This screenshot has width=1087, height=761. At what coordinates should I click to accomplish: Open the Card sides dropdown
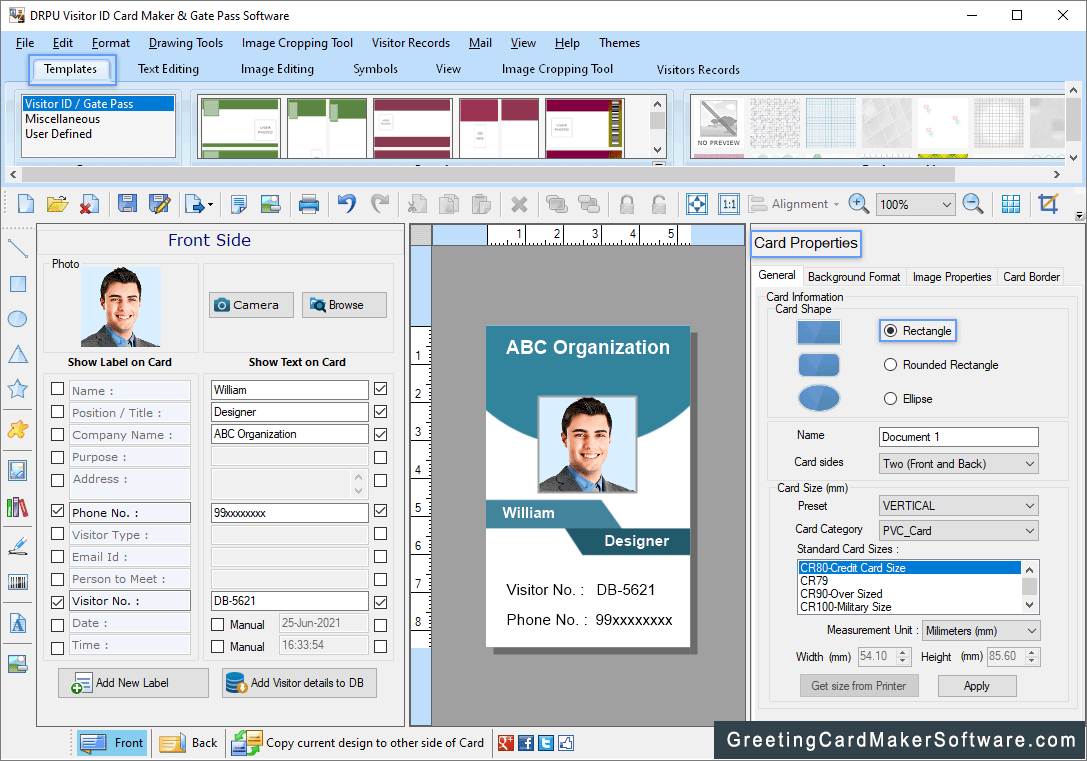coord(959,464)
